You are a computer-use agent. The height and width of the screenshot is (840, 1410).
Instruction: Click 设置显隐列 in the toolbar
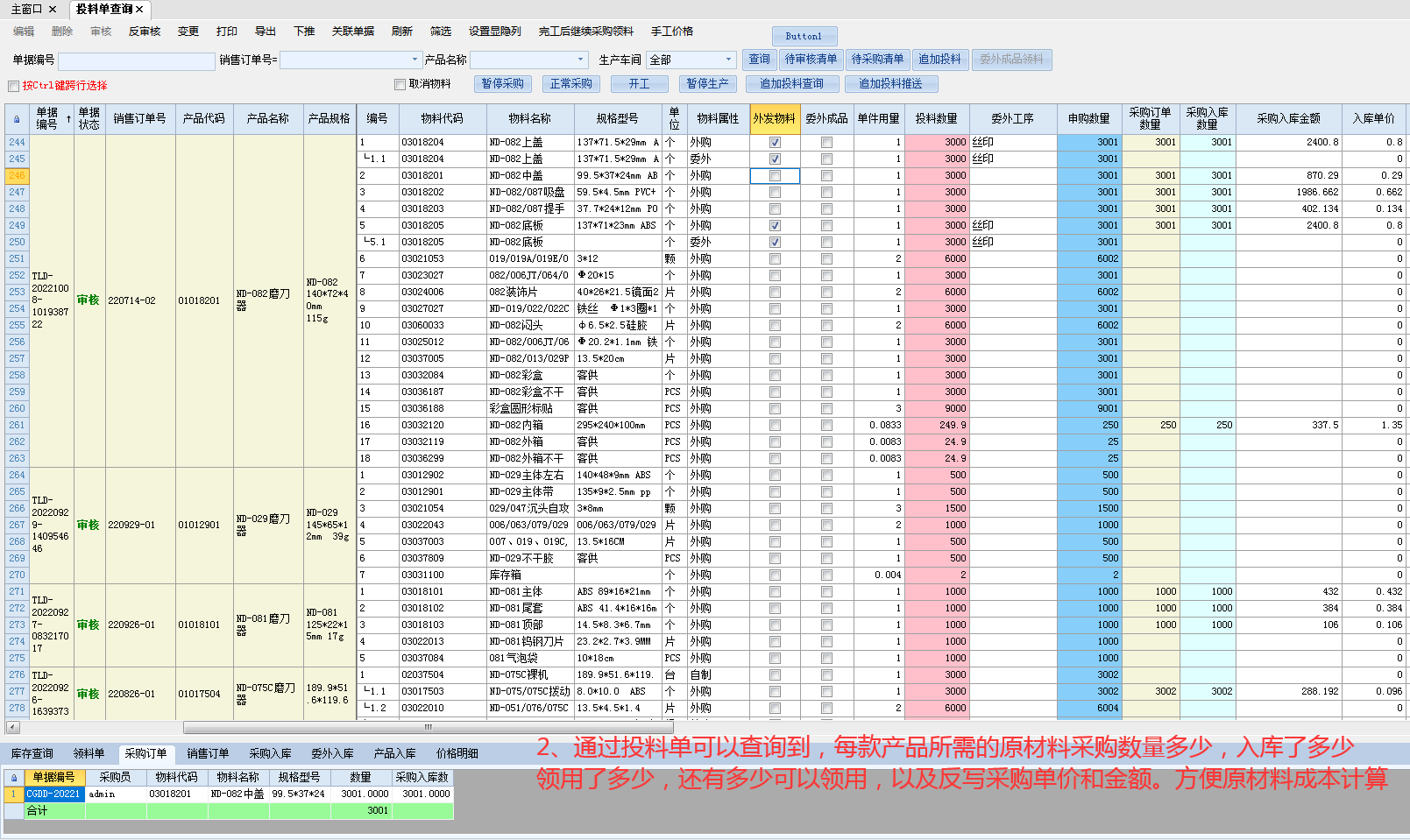tap(495, 32)
